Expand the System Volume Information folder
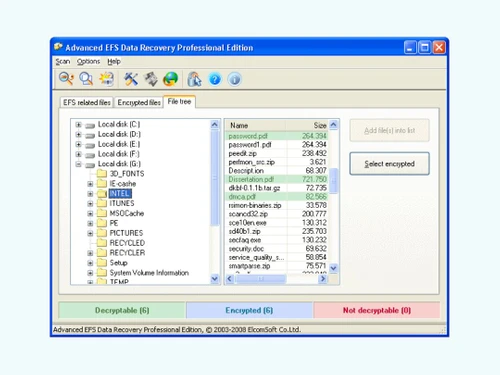Viewport: 500px width, 375px height. (90, 273)
